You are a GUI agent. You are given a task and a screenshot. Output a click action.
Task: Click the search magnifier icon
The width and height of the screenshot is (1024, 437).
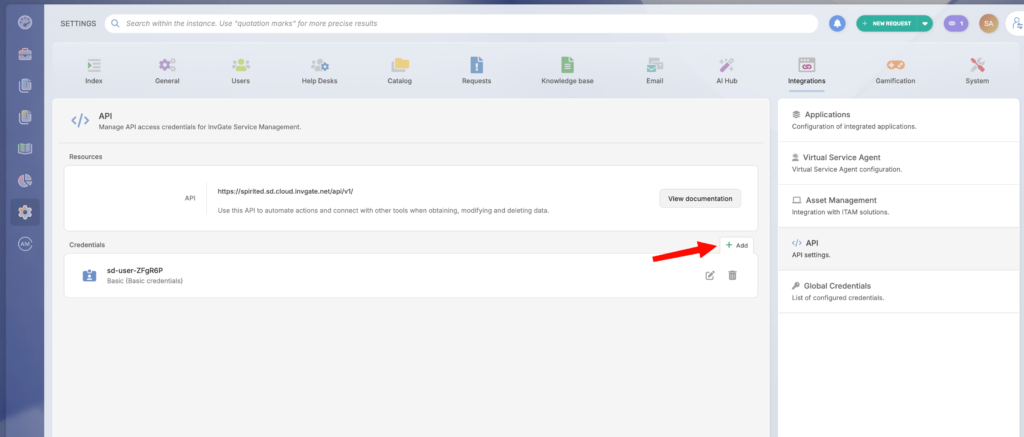[x=115, y=24]
